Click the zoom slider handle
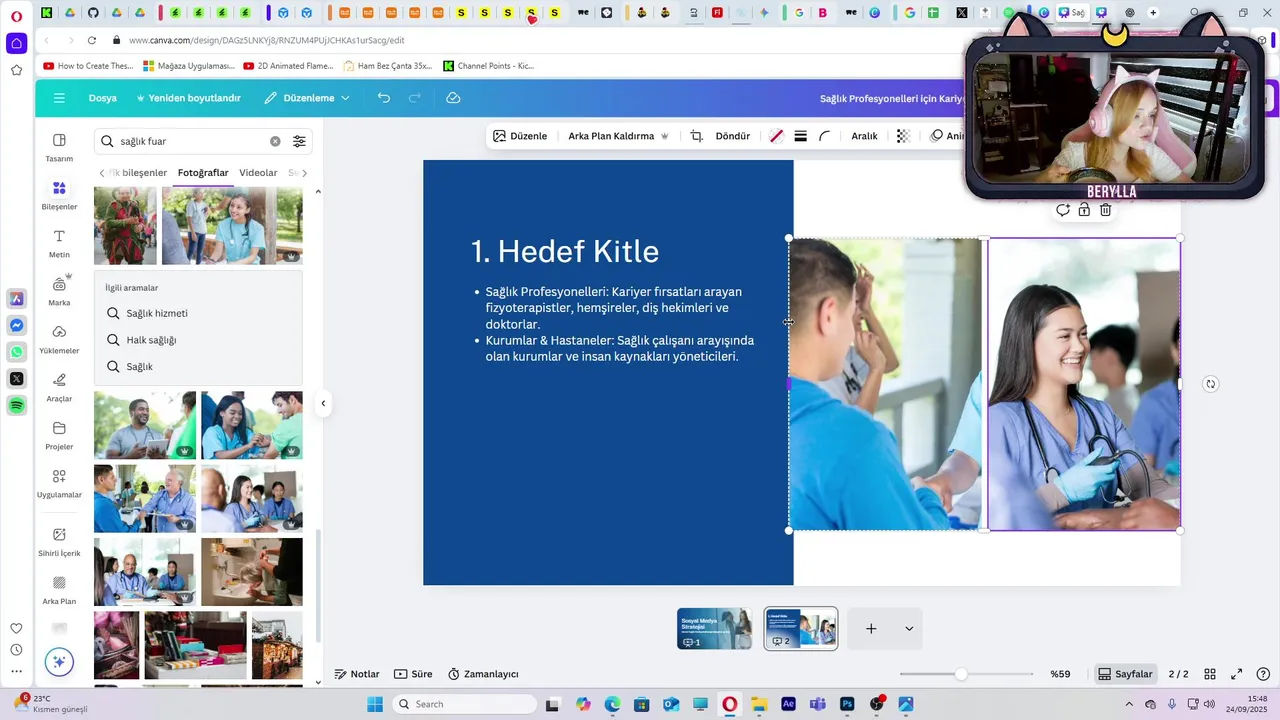This screenshot has width=1280, height=720. (x=961, y=674)
